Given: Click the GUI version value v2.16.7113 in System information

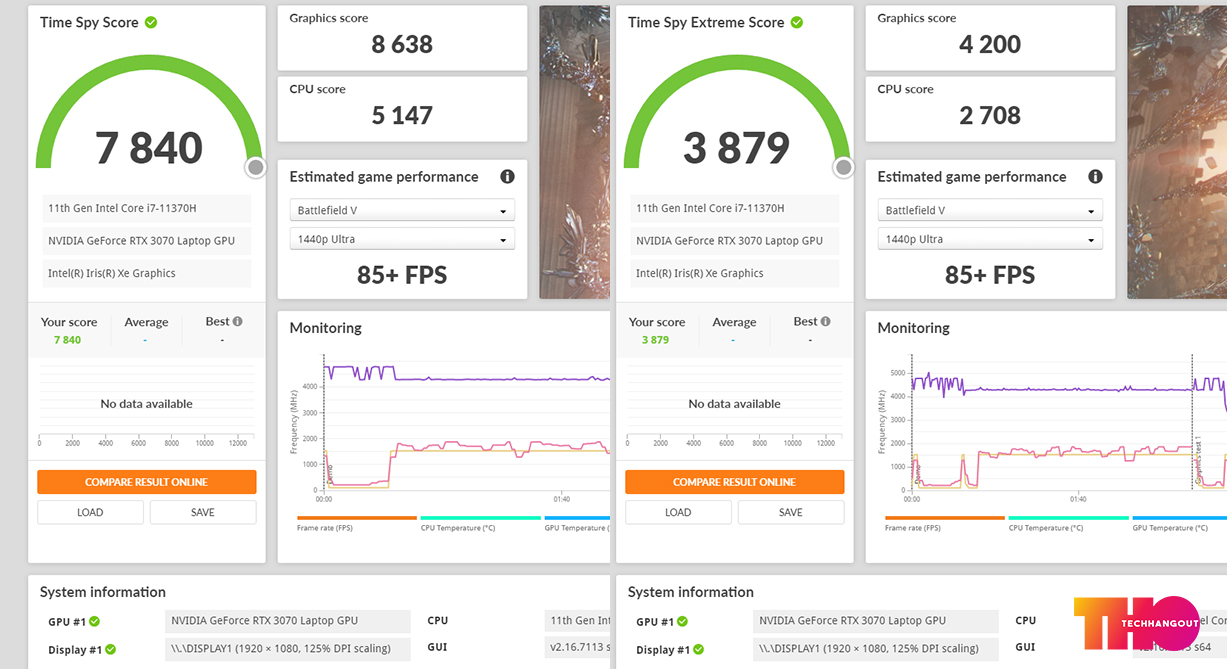Looking at the screenshot, I should click(x=577, y=648).
